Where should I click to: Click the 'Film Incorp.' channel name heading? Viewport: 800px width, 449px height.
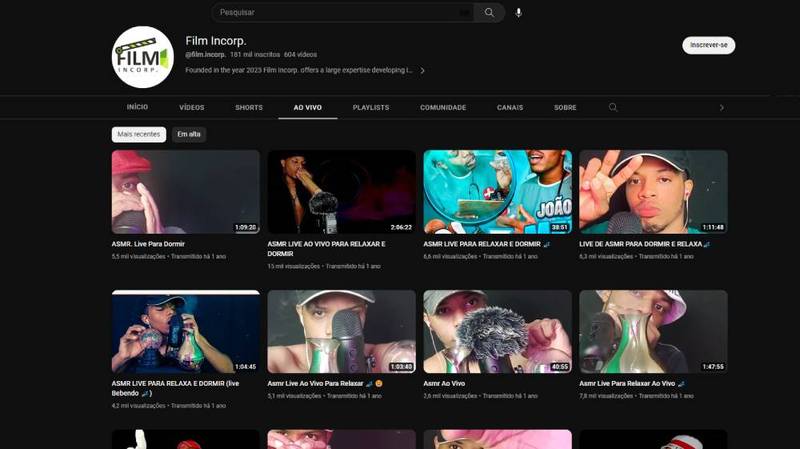(216, 41)
